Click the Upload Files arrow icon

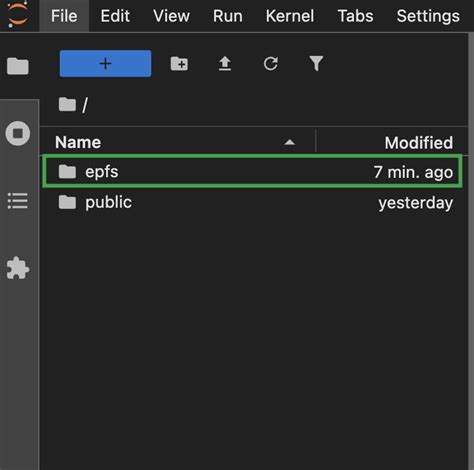pos(225,63)
